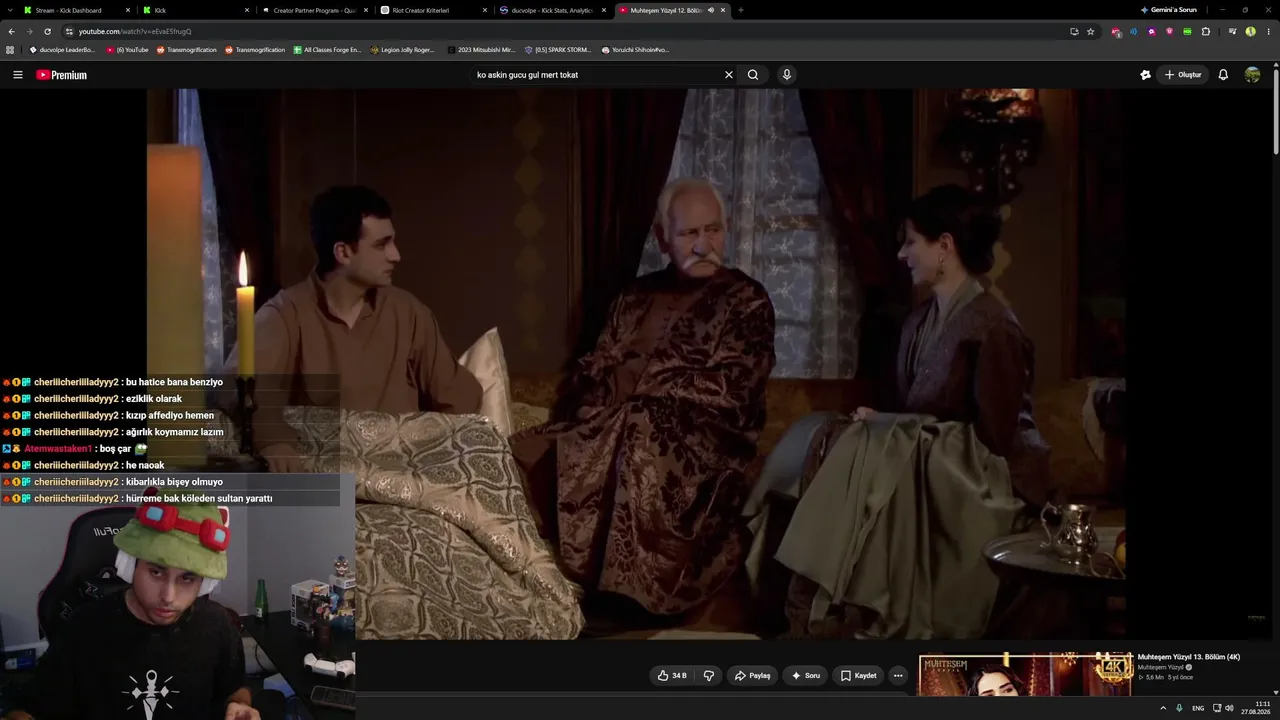The image size is (1280, 720).
Task: Clear the YouTube search query
Action: point(729,75)
